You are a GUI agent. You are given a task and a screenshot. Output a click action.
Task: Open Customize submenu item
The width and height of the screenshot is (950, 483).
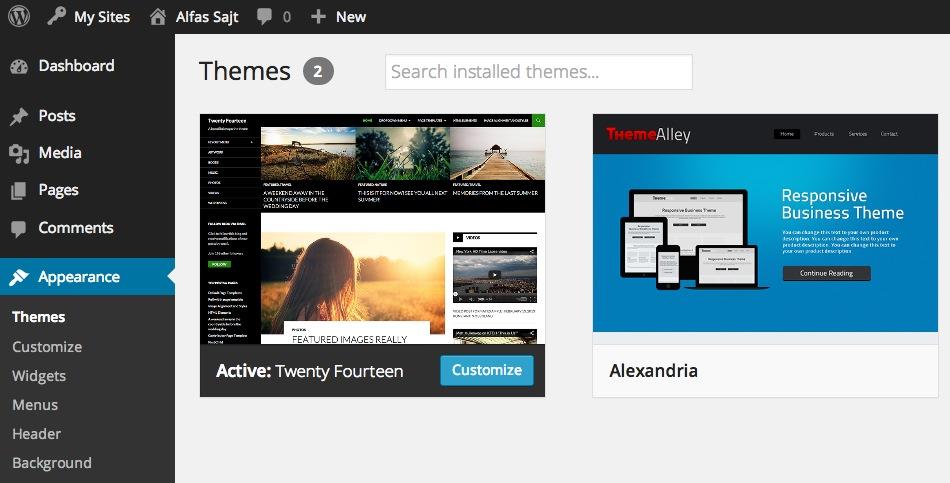tap(47, 347)
